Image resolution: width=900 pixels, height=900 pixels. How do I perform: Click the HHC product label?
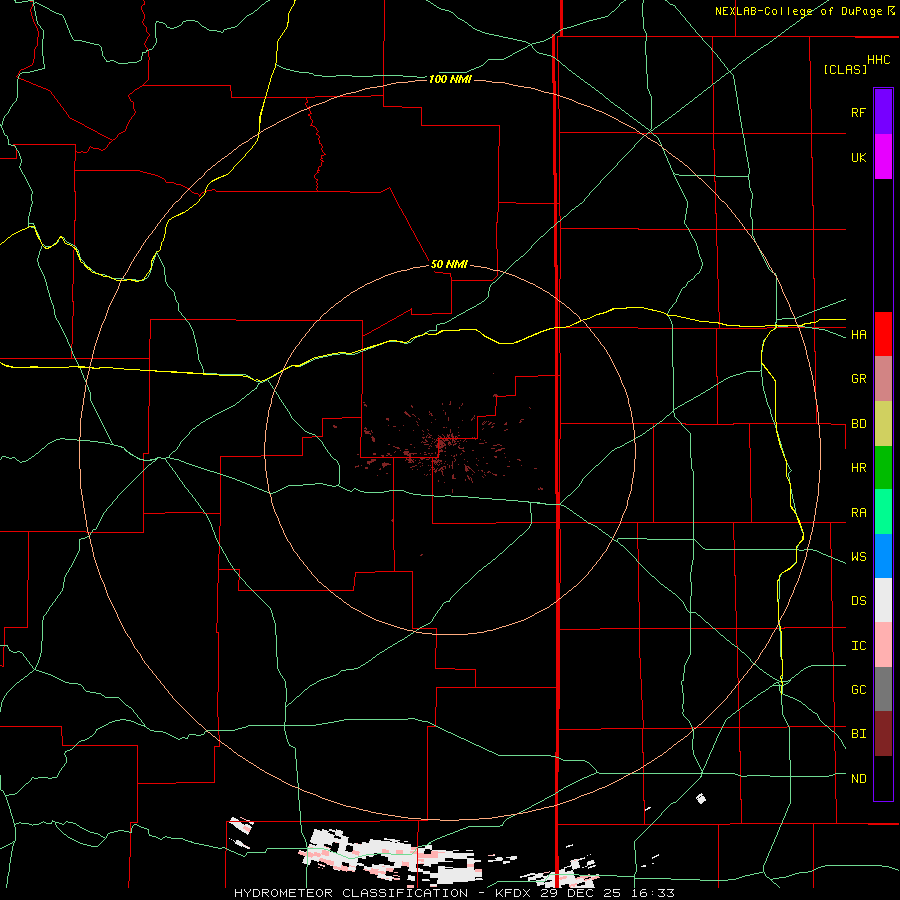(x=878, y=60)
